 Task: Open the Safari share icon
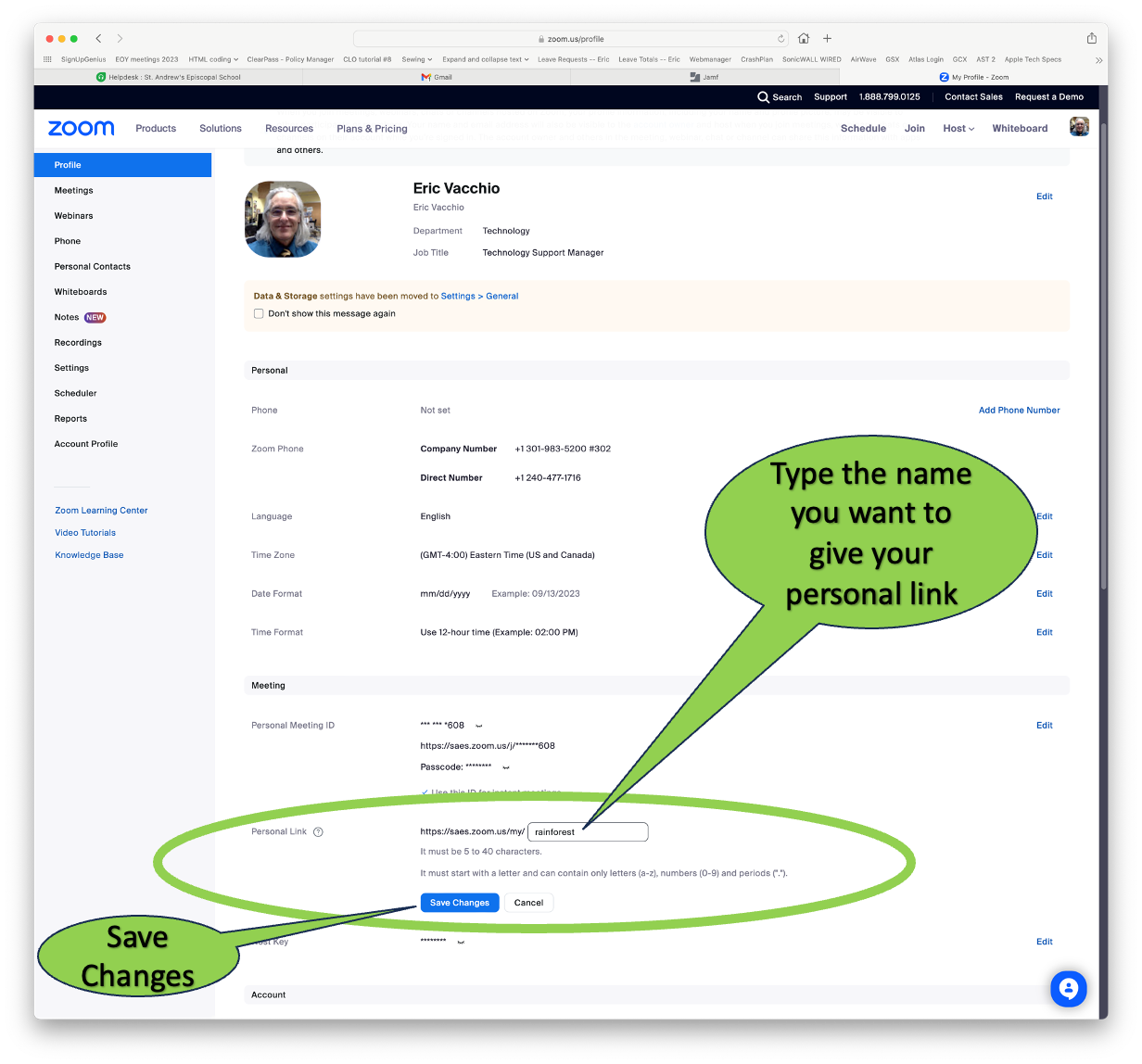(1092, 38)
